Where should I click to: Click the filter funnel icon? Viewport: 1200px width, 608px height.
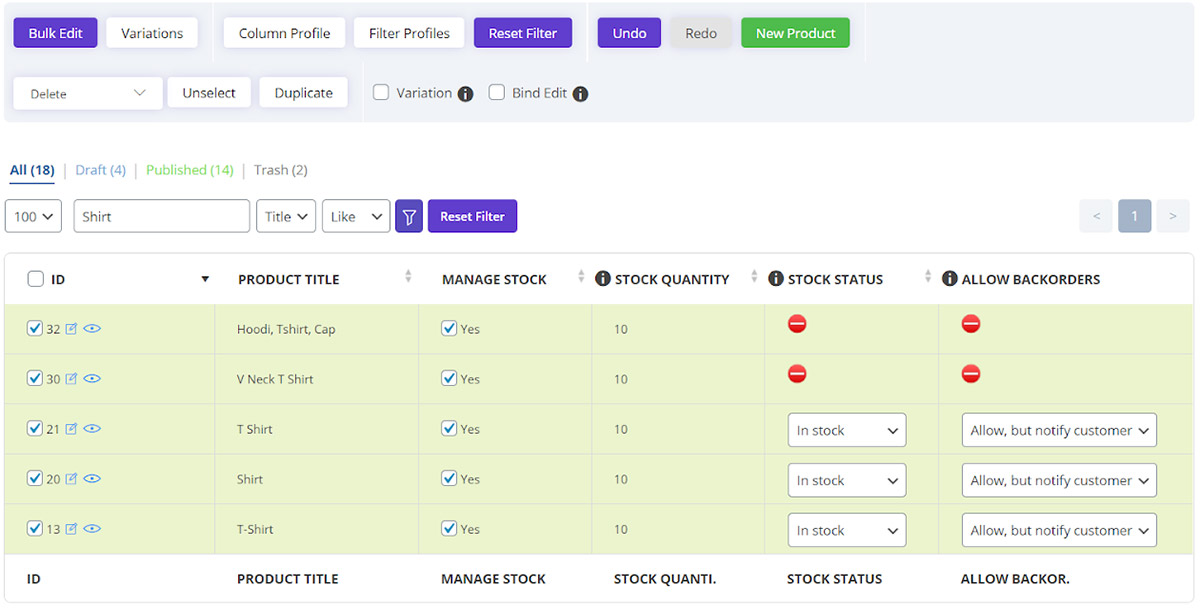coord(408,216)
